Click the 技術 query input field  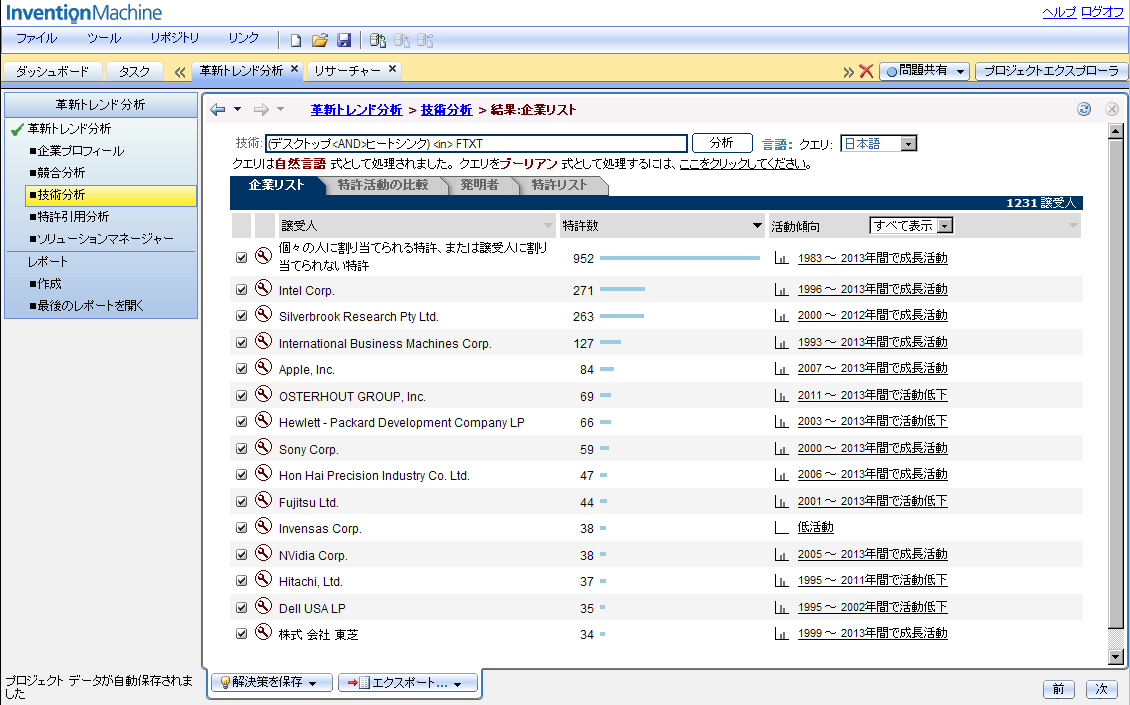[x=476, y=143]
